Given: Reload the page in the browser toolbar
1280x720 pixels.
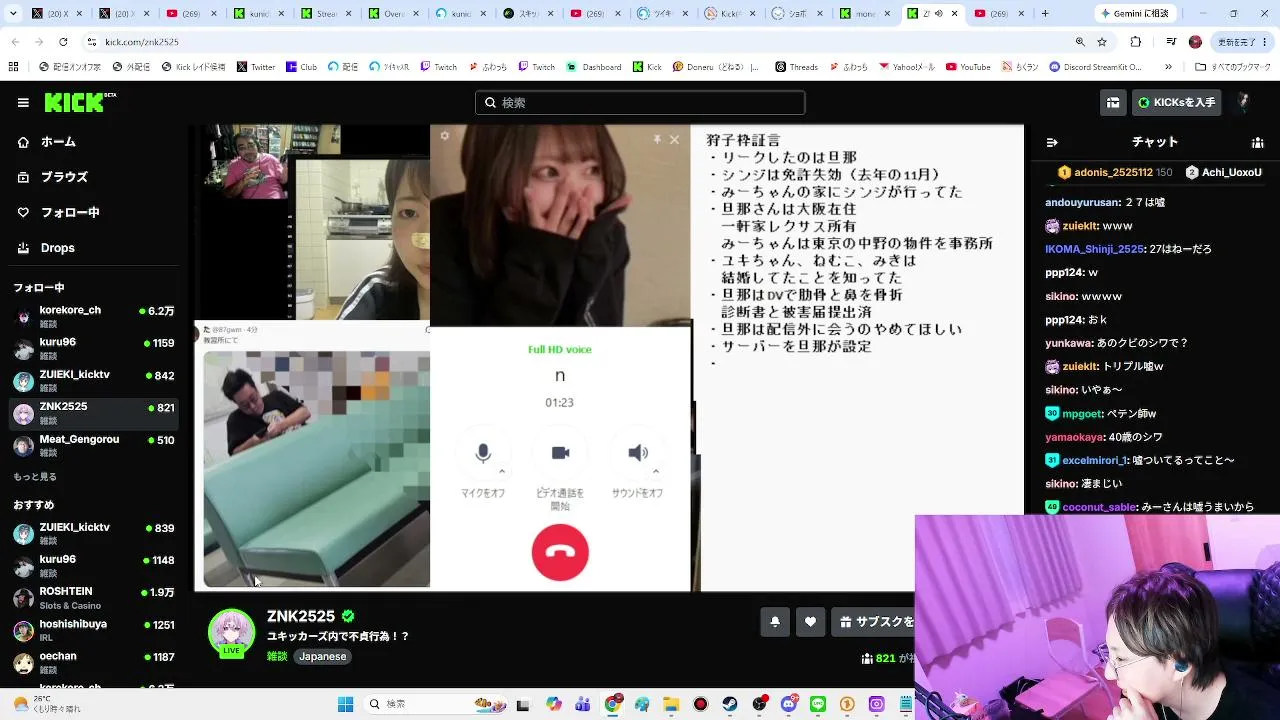Looking at the screenshot, I should 63,42.
